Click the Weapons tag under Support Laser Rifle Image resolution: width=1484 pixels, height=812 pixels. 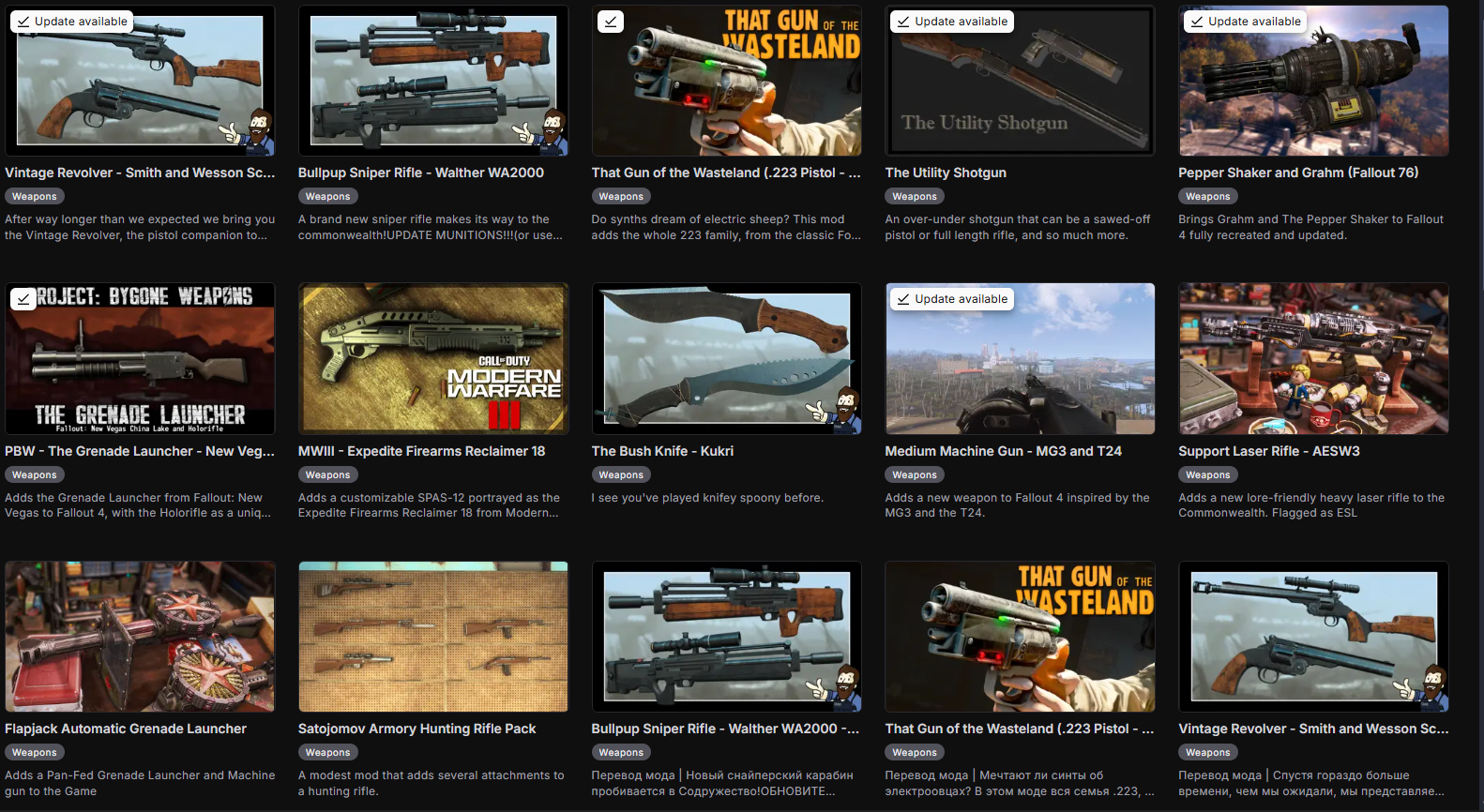coord(1208,475)
